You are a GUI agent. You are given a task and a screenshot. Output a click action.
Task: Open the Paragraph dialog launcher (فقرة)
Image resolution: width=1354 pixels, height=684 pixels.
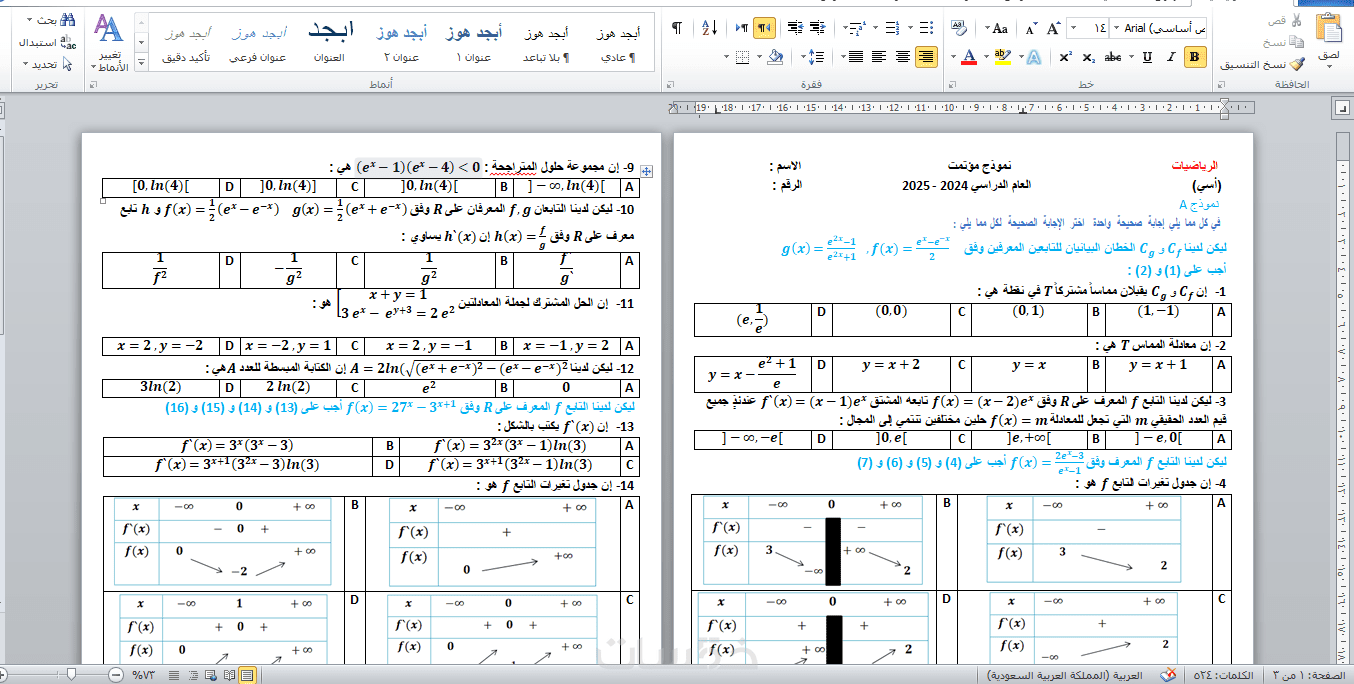[x=670, y=85]
